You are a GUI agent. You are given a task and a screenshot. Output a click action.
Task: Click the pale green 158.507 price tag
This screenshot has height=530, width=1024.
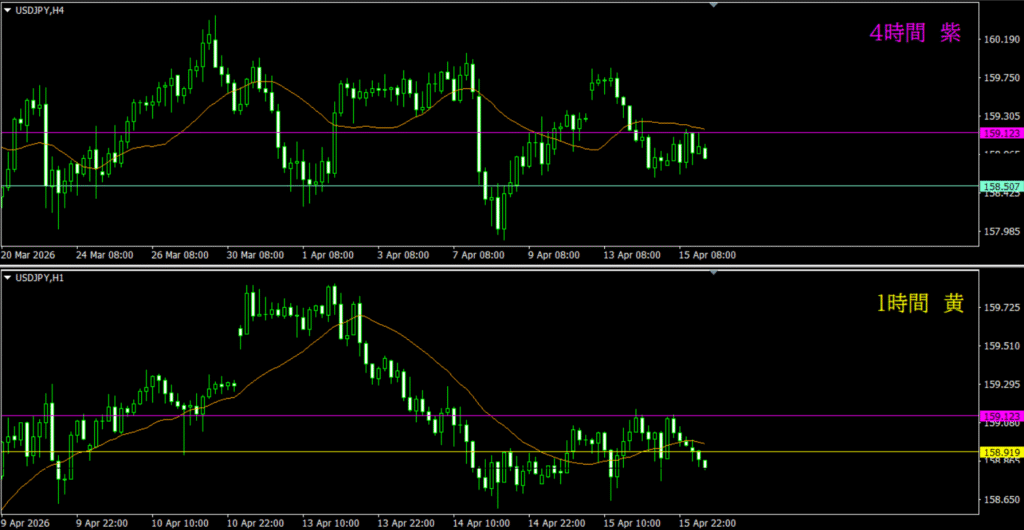coord(1001,186)
